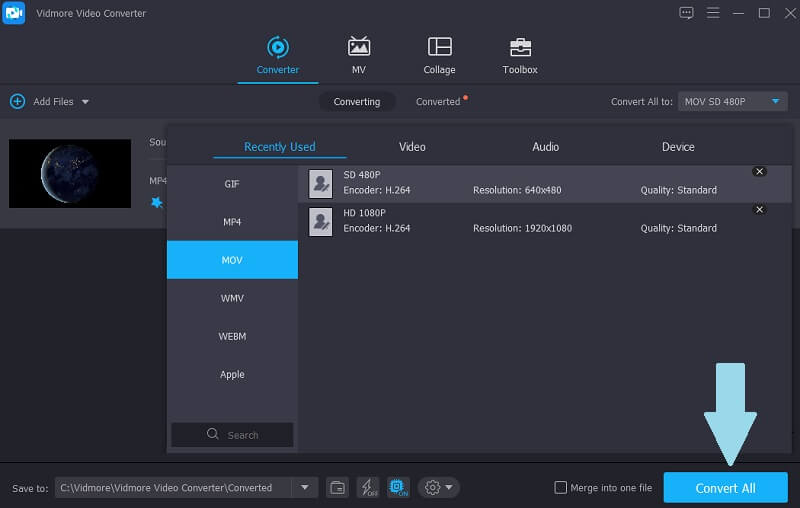
Task: Open the Toolbox section
Action: [519, 55]
